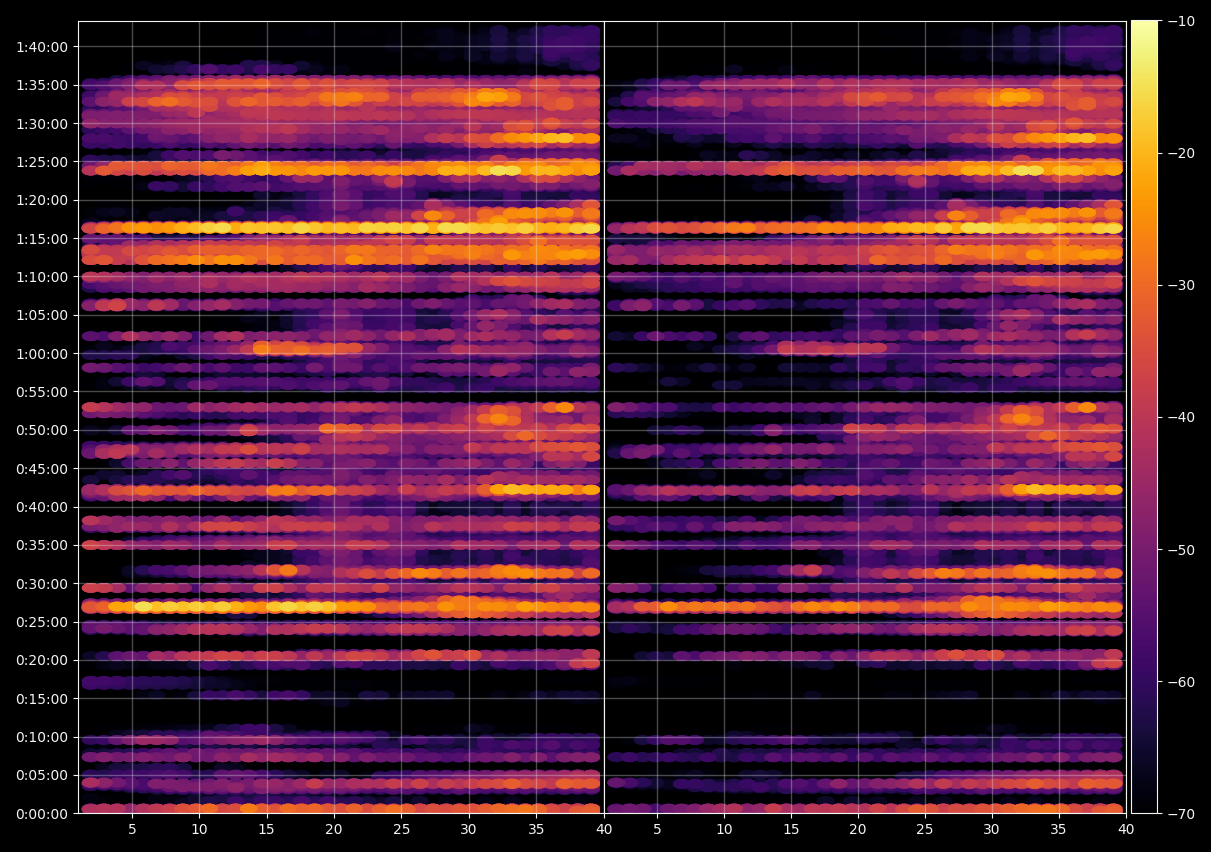This screenshot has height=852, width=1211.
Task: Click the −20 colorbar tick label
Action: click(x=1181, y=153)
